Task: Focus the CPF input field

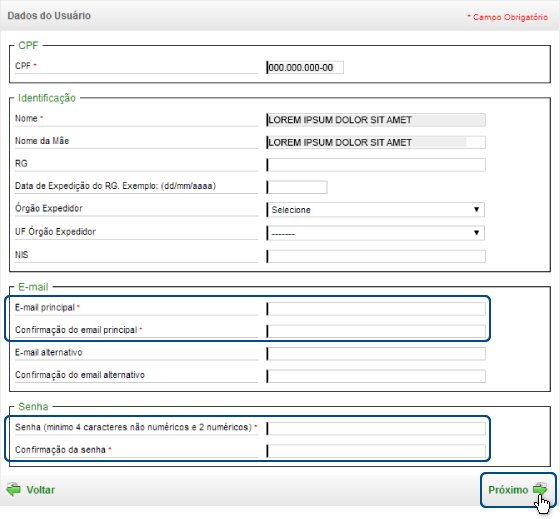Action: [x=305, y=68]
